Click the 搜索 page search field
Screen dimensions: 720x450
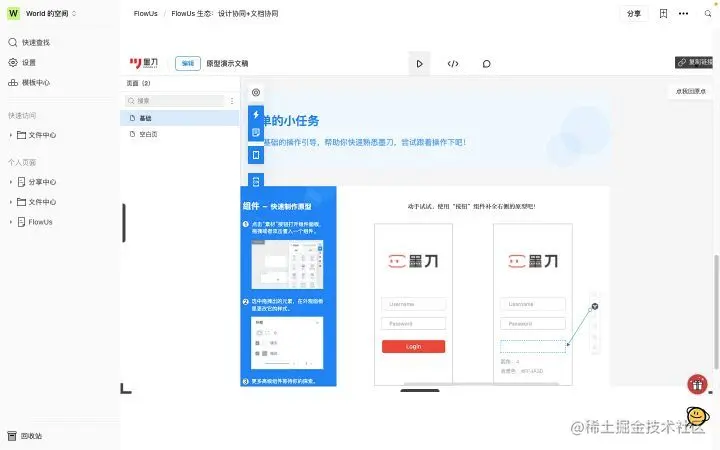(x=174, y=101)
